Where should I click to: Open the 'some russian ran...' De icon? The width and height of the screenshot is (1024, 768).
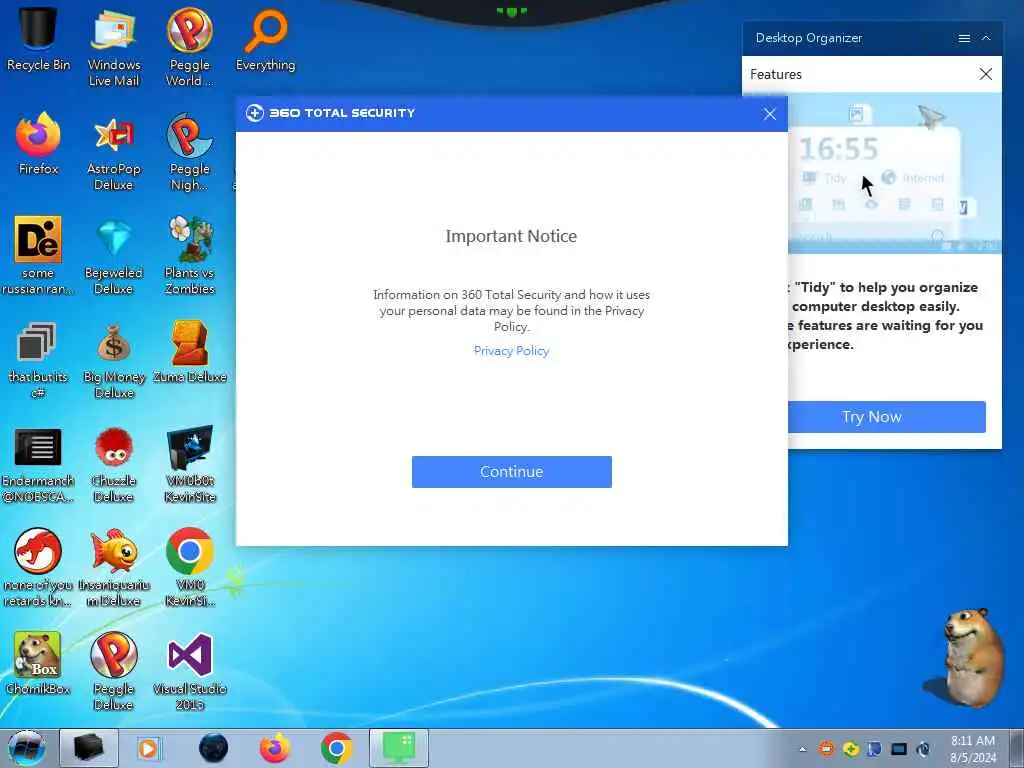point(38,255)
